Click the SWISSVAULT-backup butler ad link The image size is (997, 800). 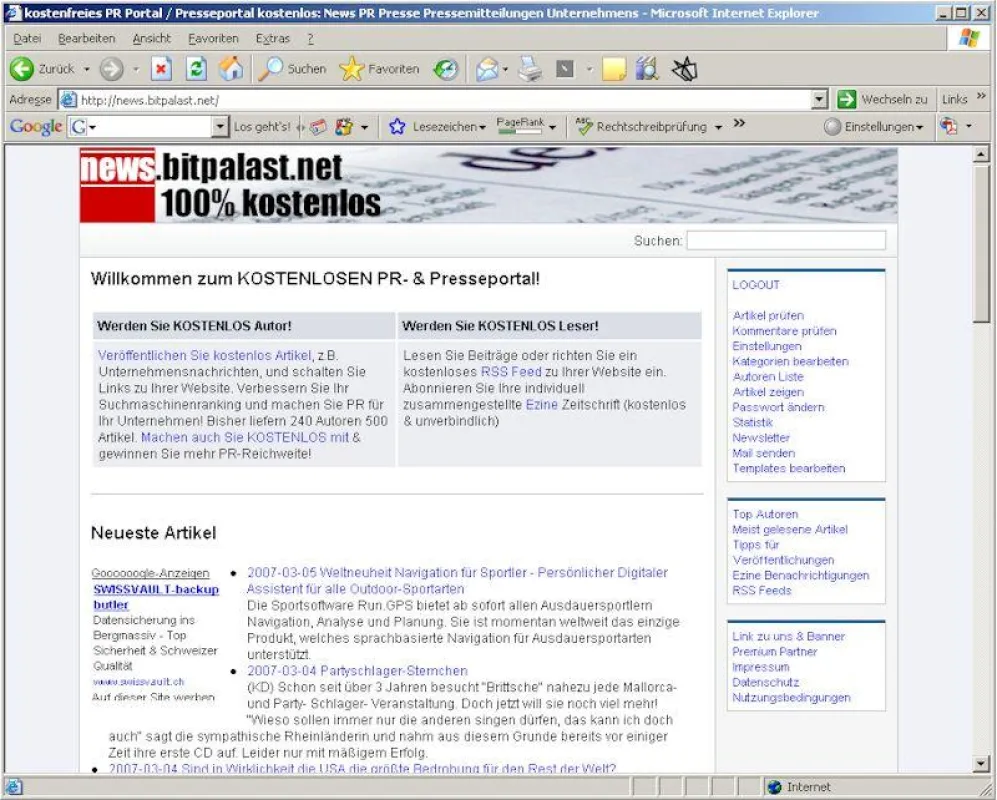pyautogui.click(x=156, y=597)
